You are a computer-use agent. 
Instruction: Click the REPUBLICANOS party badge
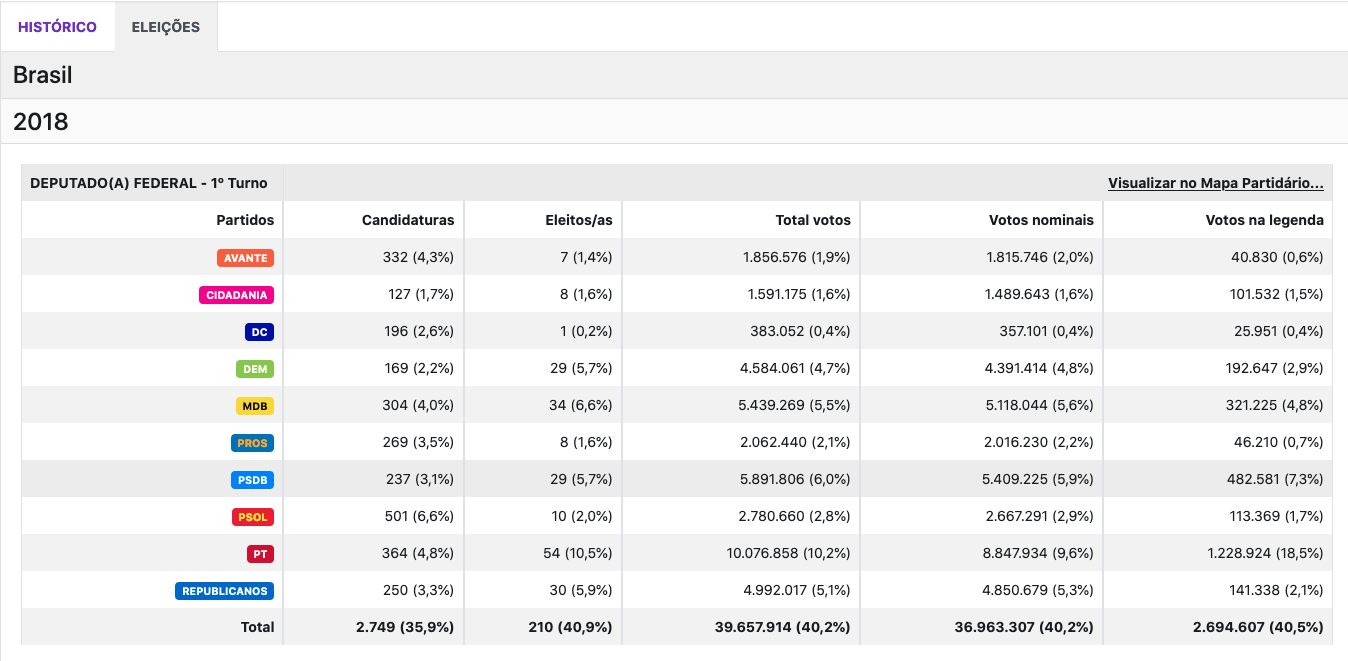click(x=225, y=591)
